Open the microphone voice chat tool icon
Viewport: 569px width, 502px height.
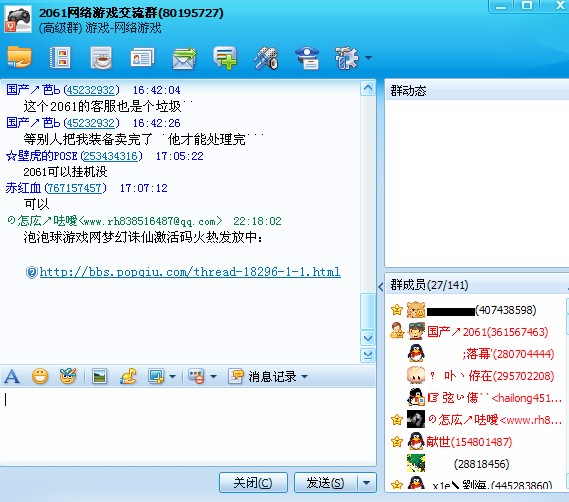pos(266,58)
